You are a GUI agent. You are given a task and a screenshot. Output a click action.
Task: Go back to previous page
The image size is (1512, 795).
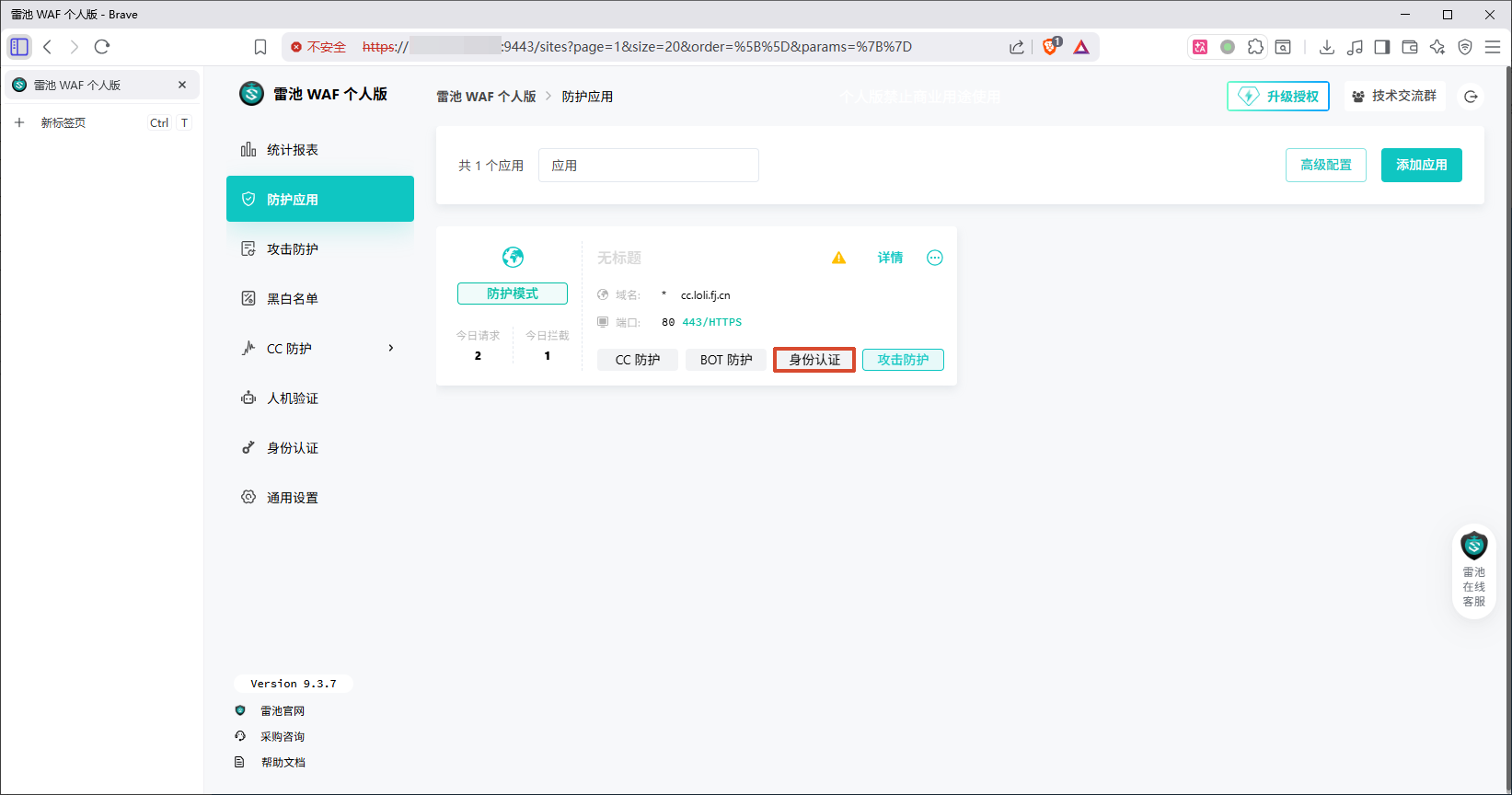48,47
